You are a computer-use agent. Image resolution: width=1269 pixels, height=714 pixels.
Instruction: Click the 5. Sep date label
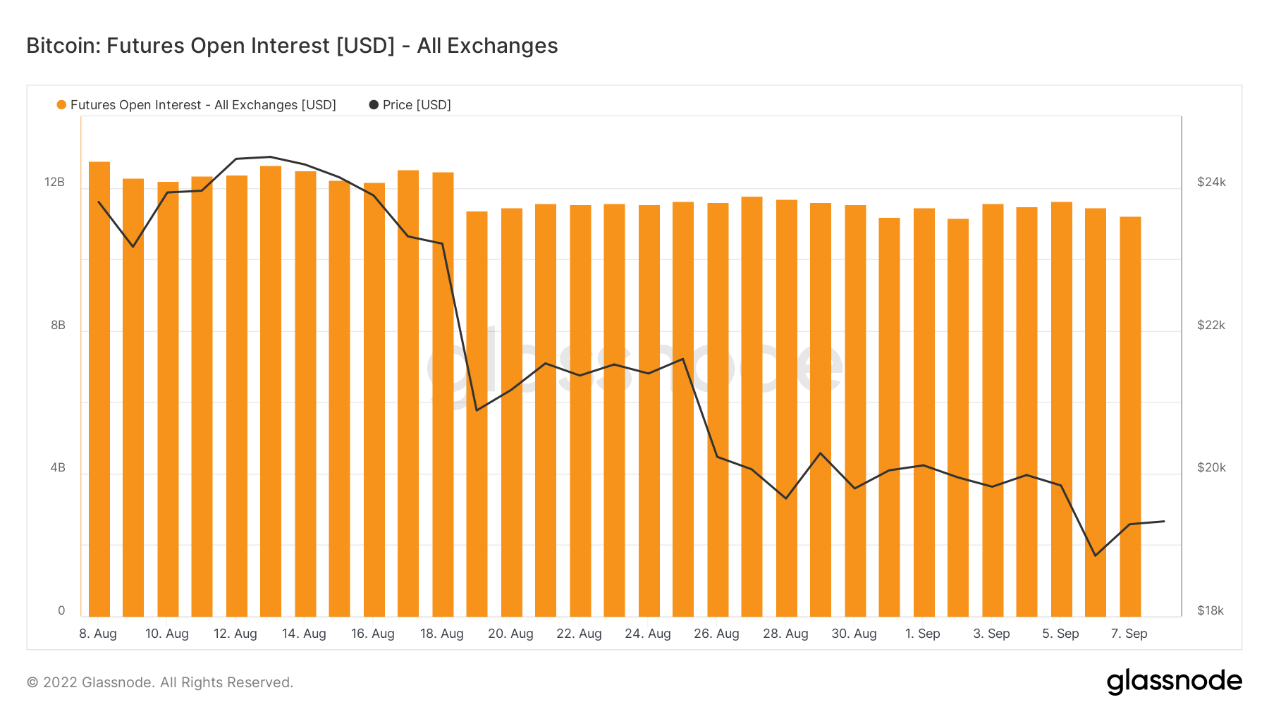[x=1060, y=634]
